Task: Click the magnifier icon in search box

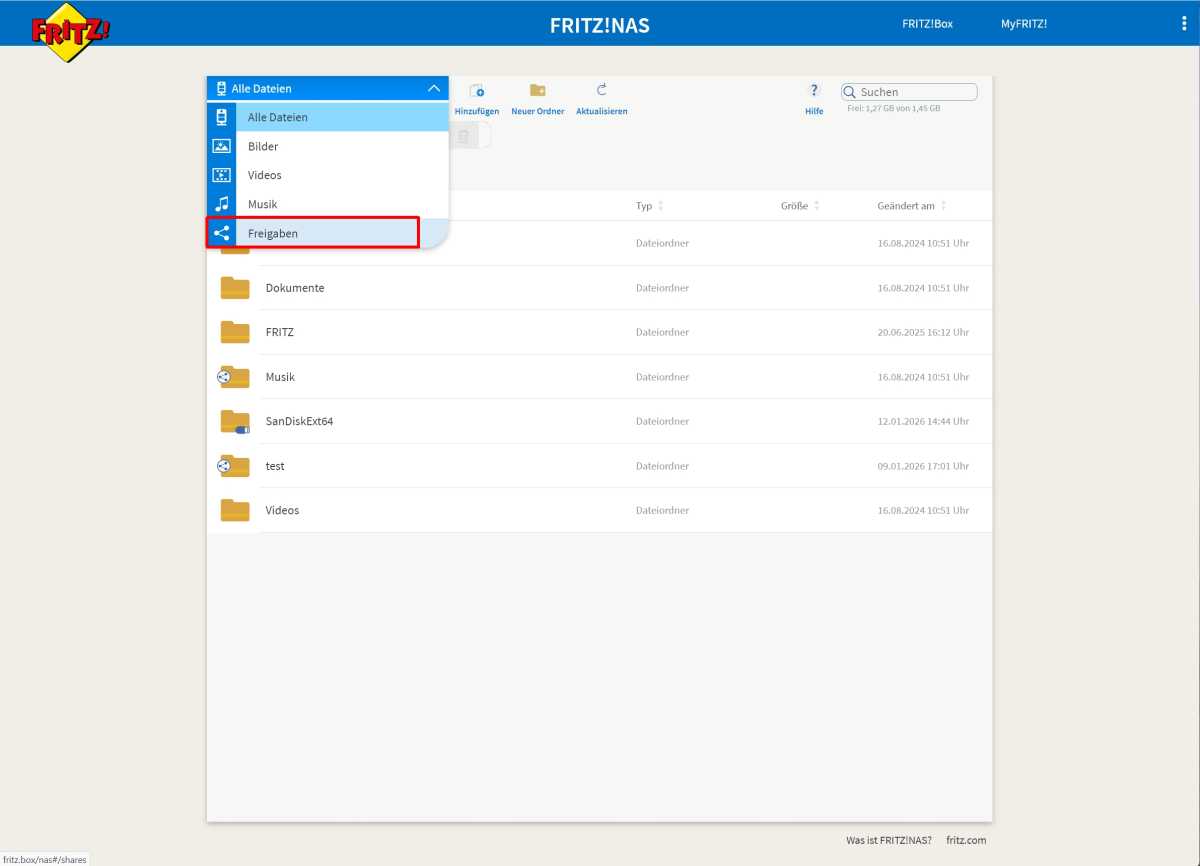Action: (x=850, y=92)
